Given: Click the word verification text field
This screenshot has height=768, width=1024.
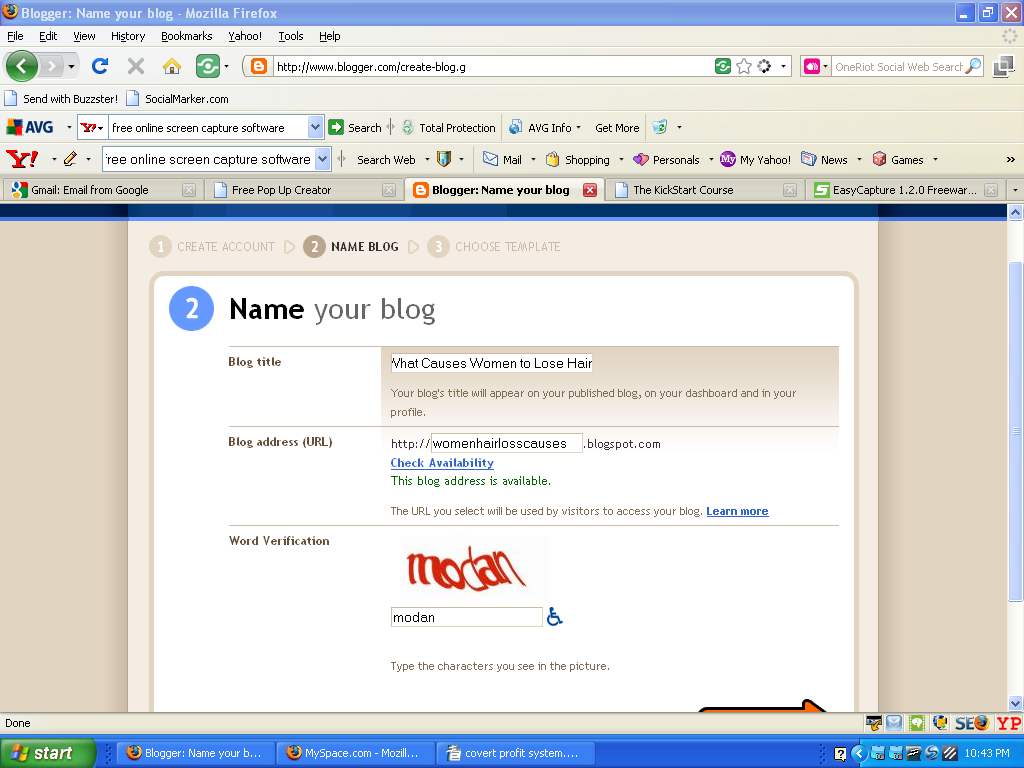Looking at the screenshot, I should click(x=466, y=617).
